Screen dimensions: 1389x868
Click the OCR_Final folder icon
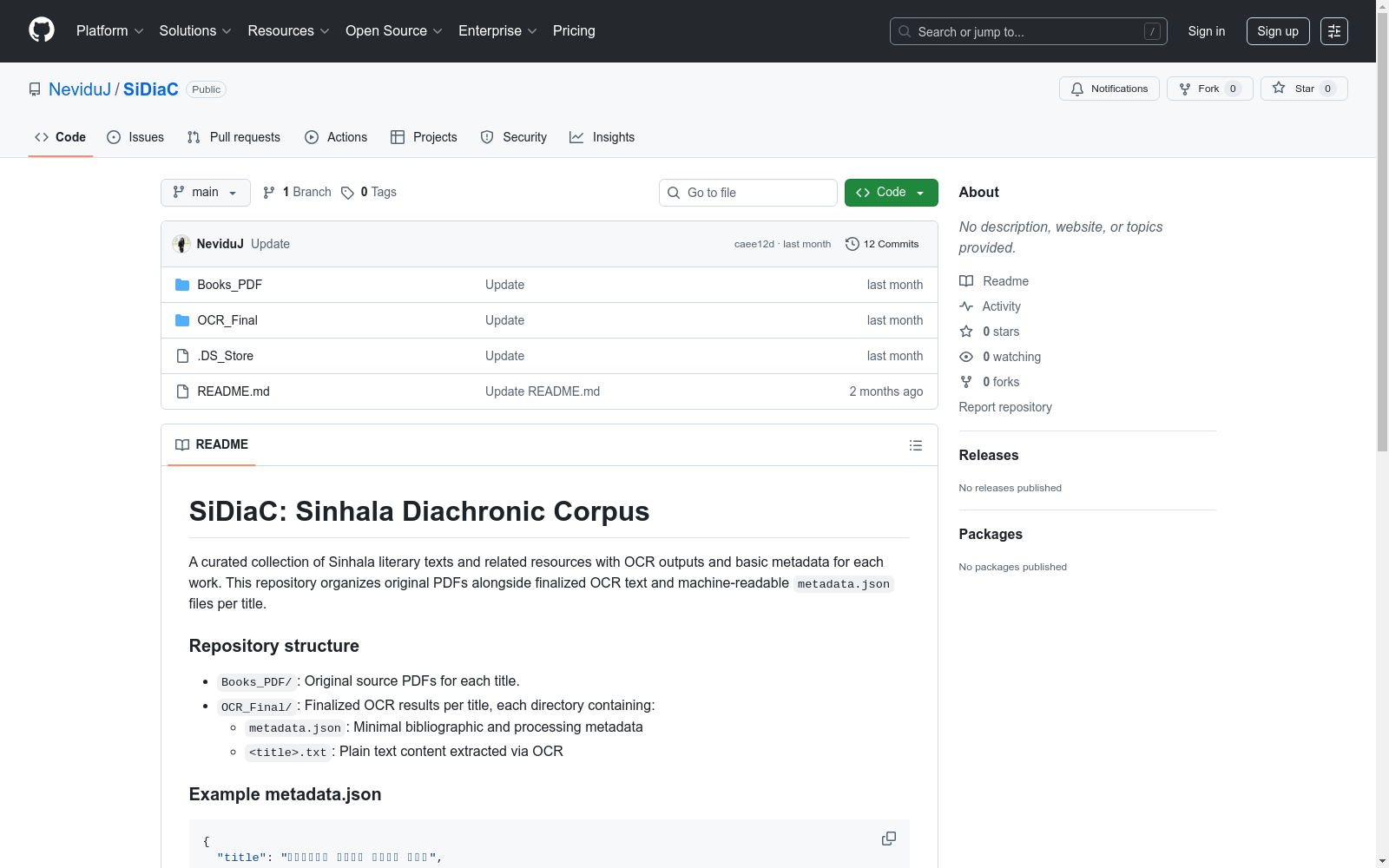click(x=182, y=320)
